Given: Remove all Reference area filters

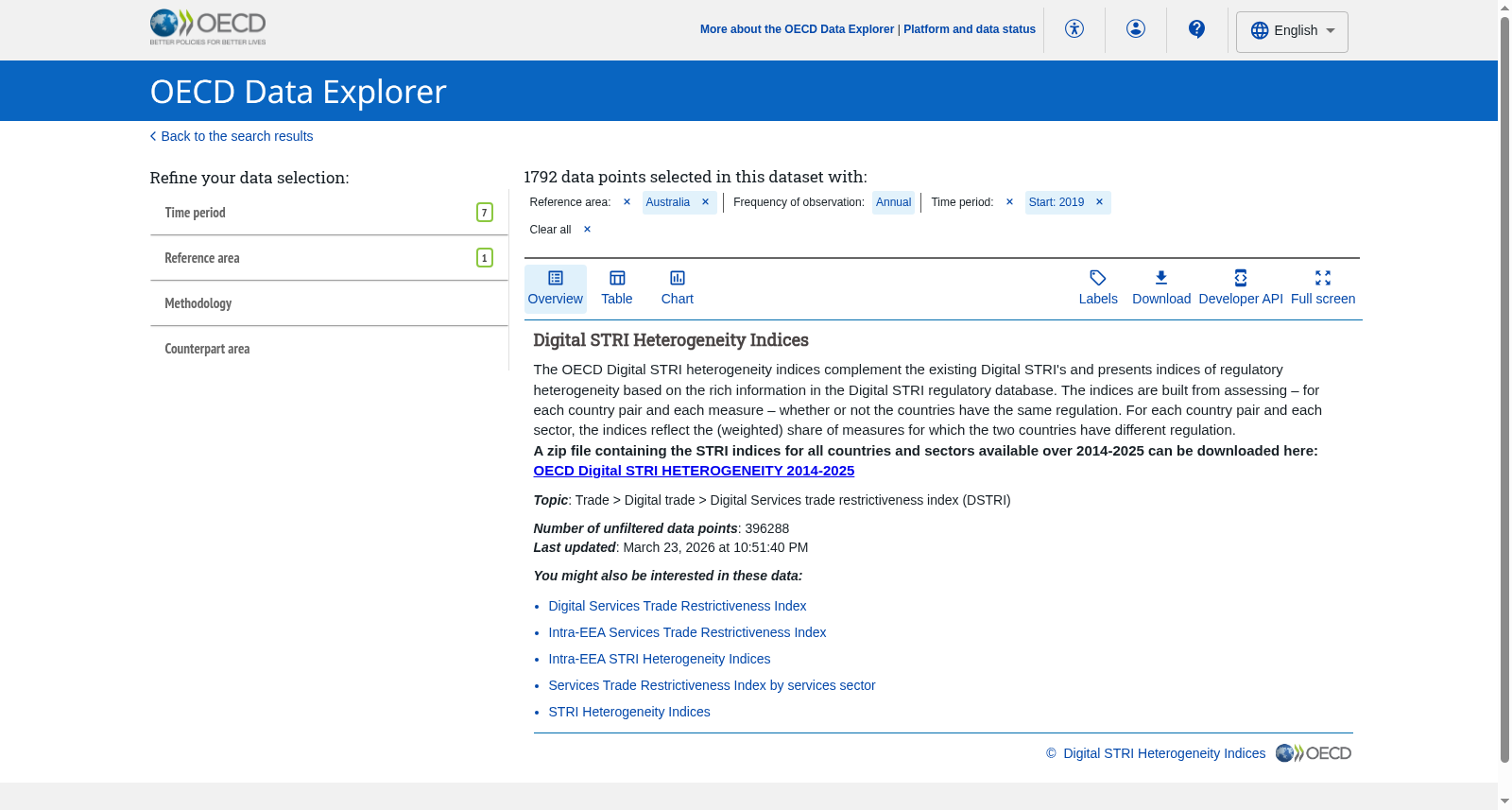Looking at the screenshot, I should point(627,202).
